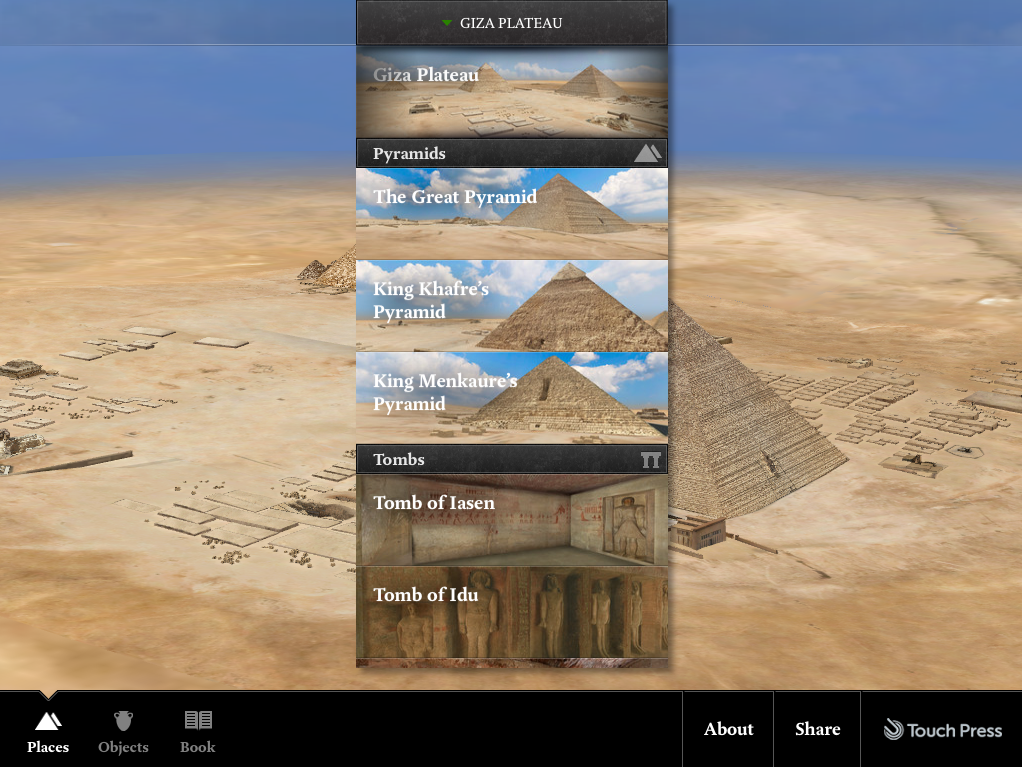This screenshot has height=767, width=1022.
Task: Click the About button
Action: coord(728,729)
